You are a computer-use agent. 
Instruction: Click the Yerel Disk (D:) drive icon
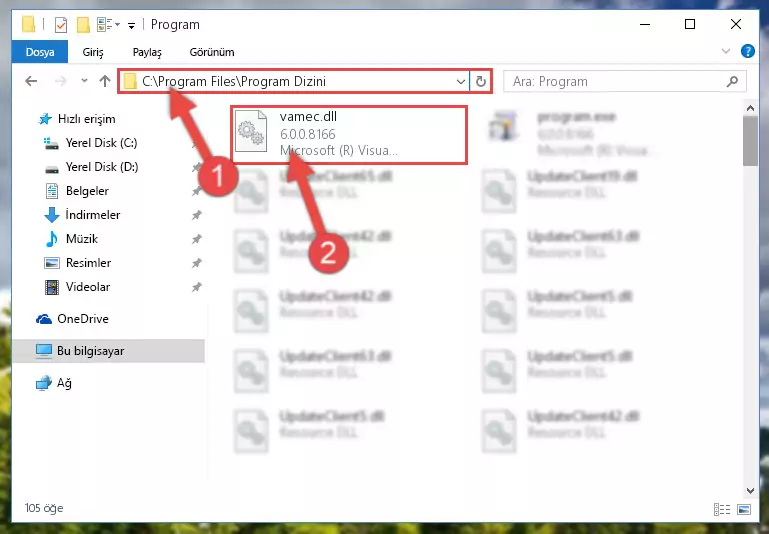pos(51,168)
